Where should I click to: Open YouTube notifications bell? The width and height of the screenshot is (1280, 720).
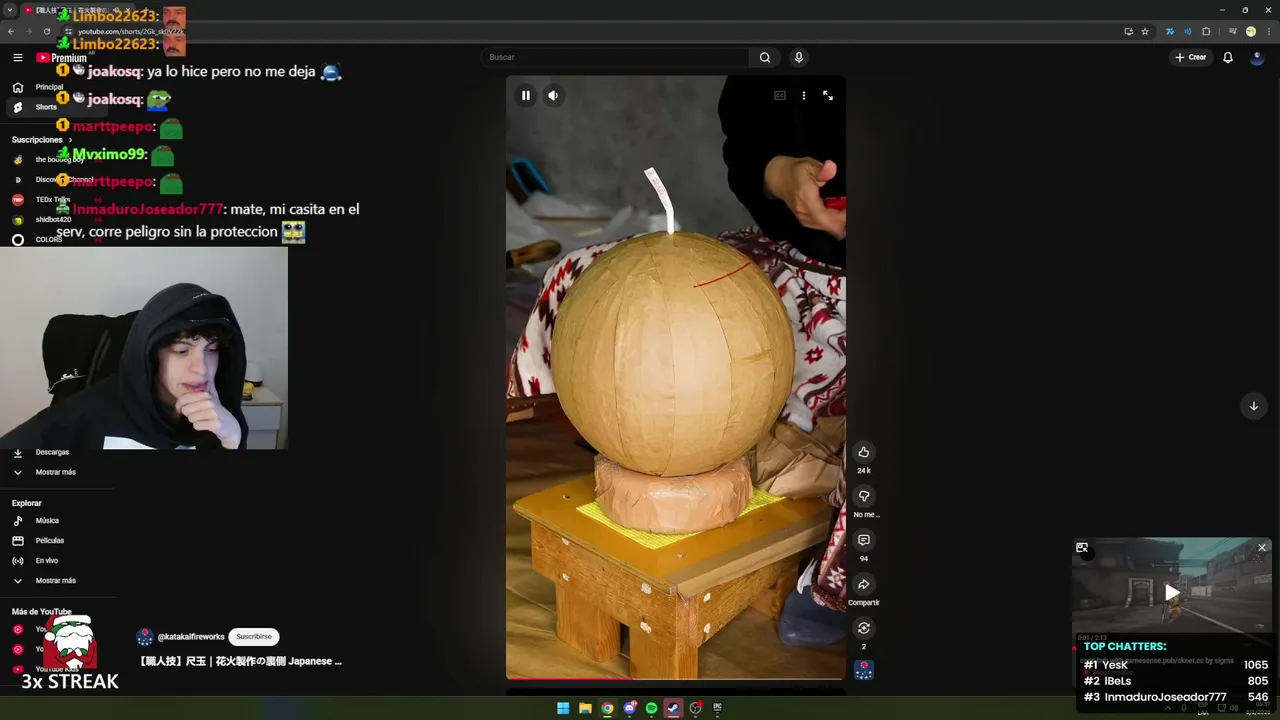[x=1228, y=57]
